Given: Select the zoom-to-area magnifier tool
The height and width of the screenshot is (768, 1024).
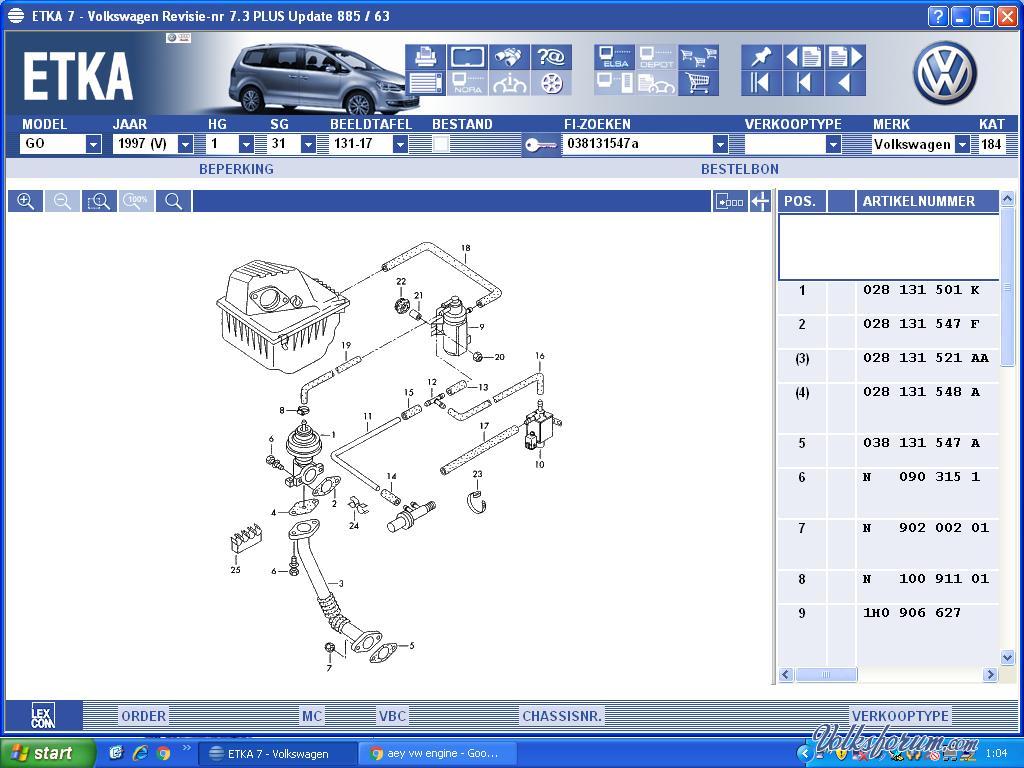Looking at the screenshot, I should pos(99,201).
